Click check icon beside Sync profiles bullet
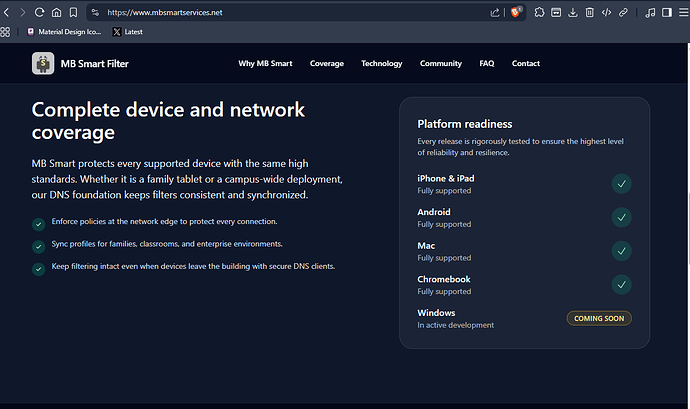This screenshot has height=409, width=690. (x=38, y=247)
